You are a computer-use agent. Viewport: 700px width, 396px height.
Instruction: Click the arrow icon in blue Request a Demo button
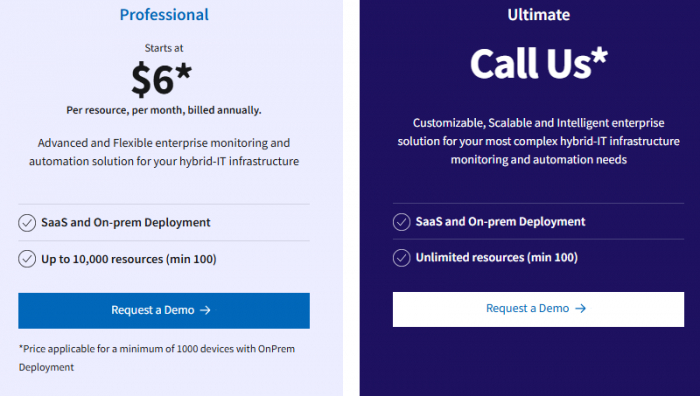205,310
